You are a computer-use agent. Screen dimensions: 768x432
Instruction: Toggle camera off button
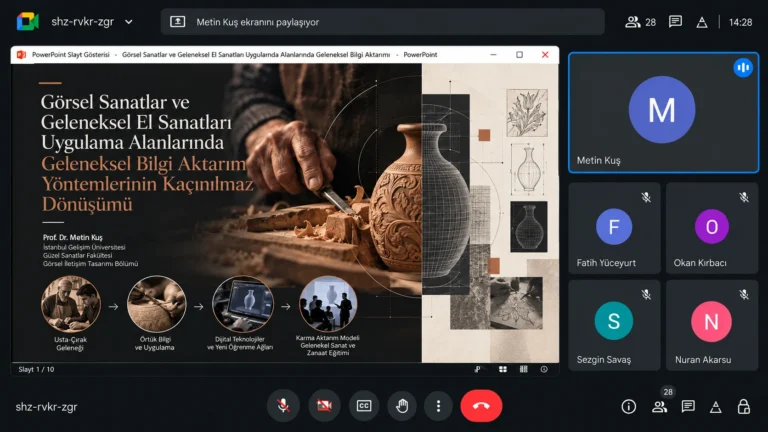(x=324, y=406)
